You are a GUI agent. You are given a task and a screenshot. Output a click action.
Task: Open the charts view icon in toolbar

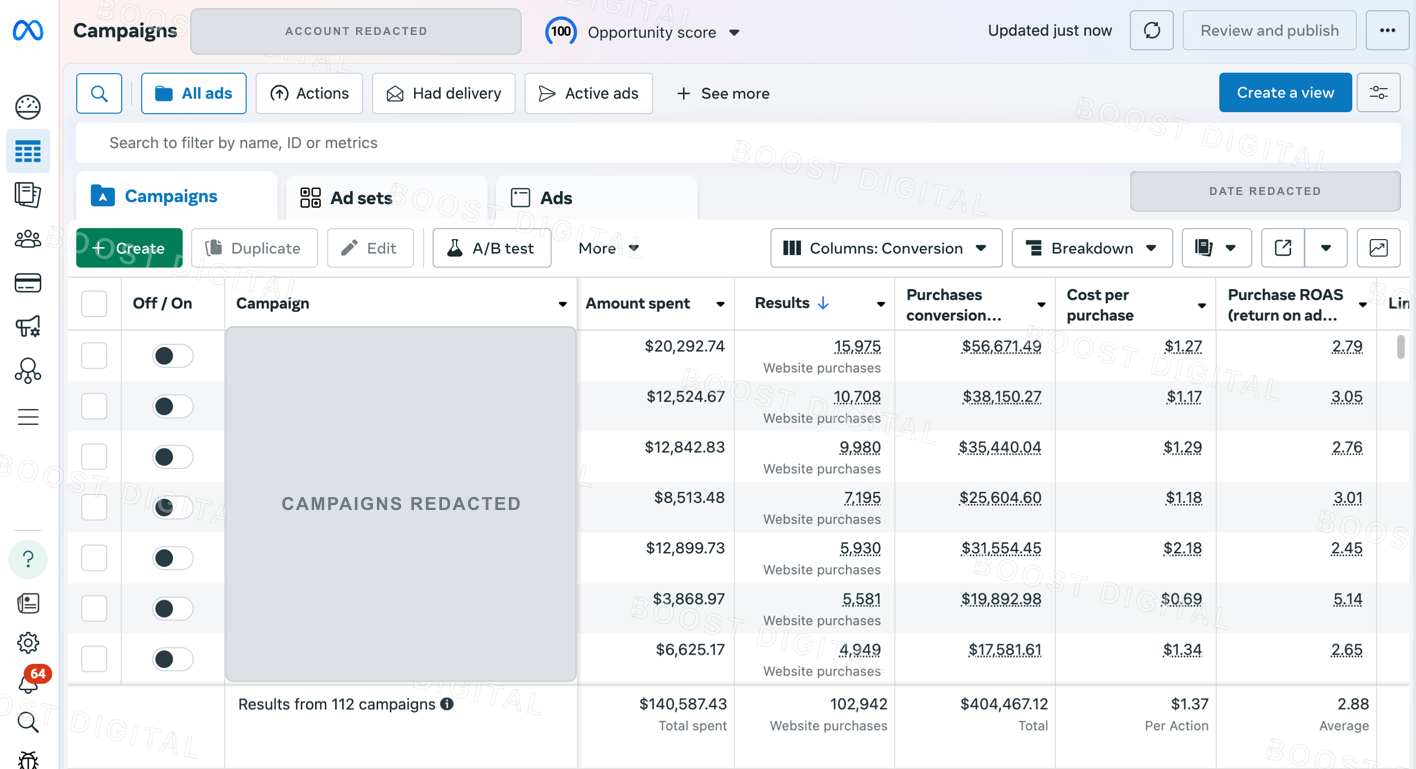tap(1378, 248)
